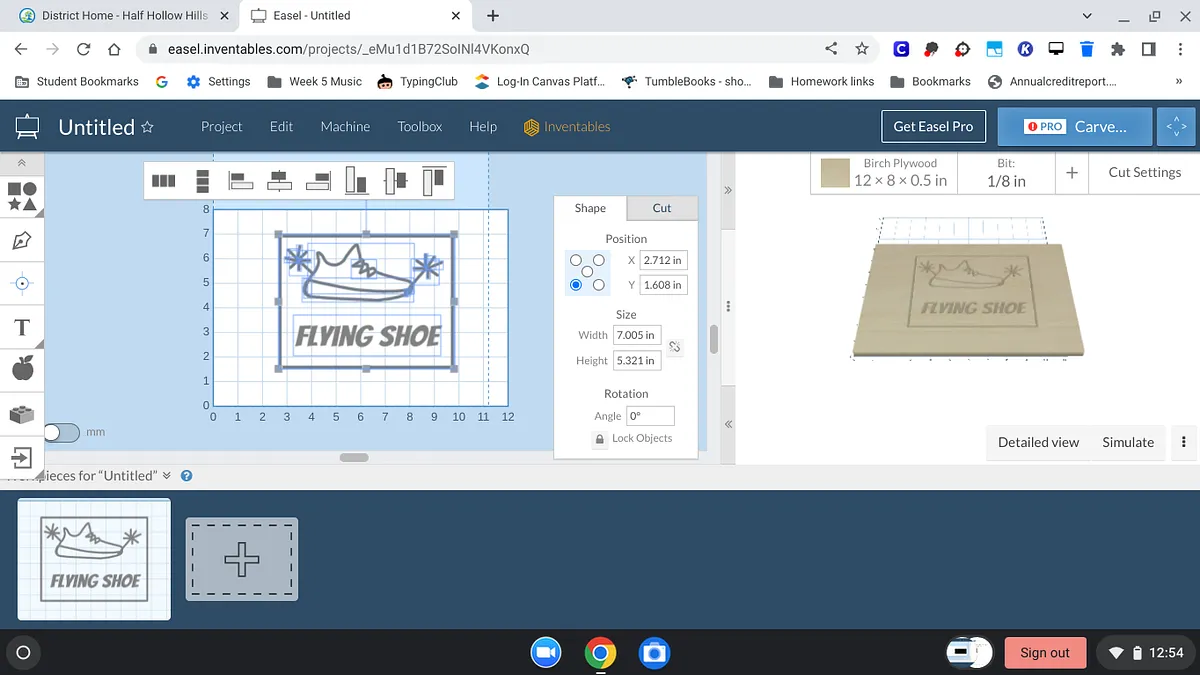This screenshot has width=1200, height=675.
Task: Open the three-dot menu beside Simulate
Action: [1184, 442]
